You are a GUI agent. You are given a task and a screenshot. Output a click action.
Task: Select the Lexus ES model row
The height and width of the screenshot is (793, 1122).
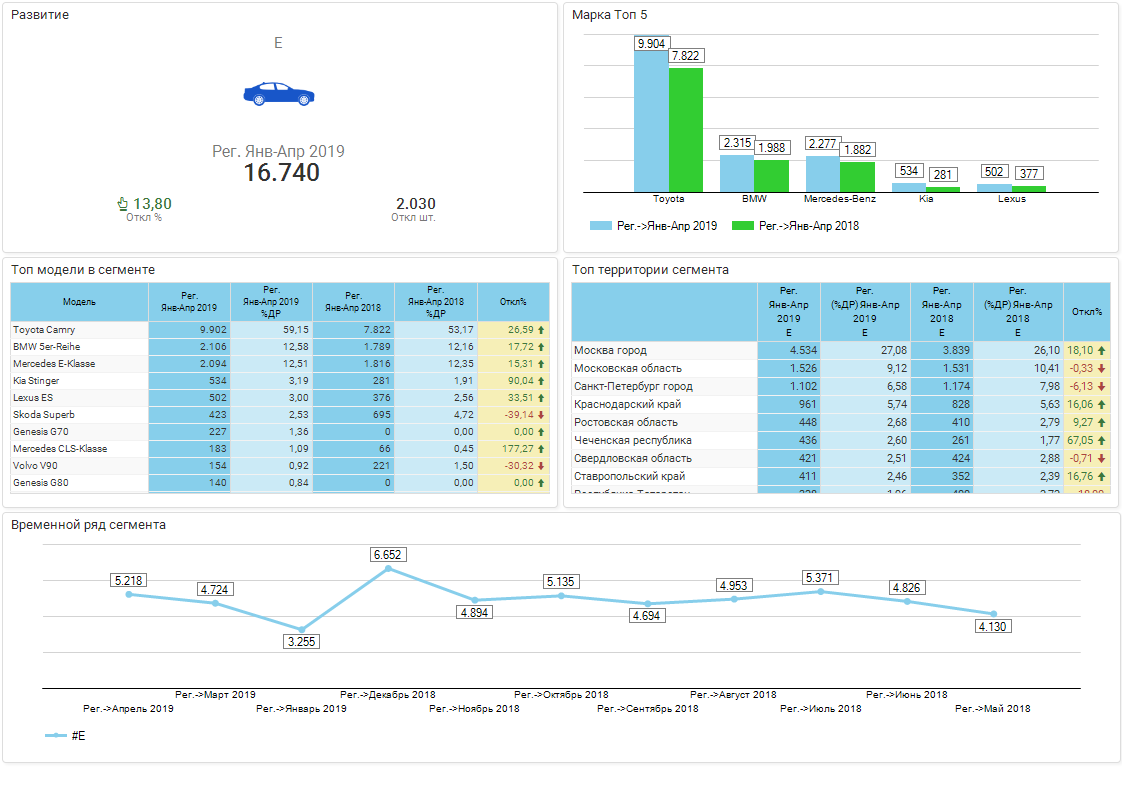coord(280,398)
